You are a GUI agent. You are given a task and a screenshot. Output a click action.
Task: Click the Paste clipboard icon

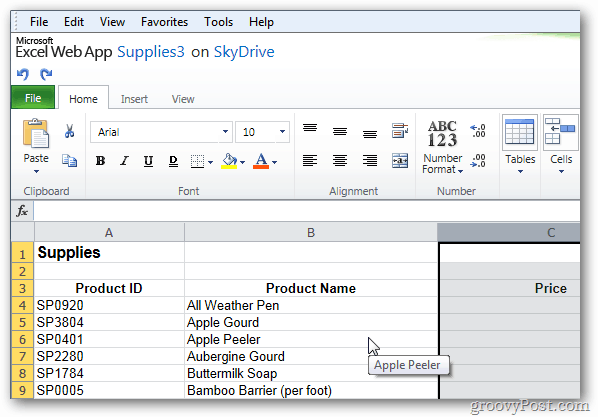click(36, 133)
